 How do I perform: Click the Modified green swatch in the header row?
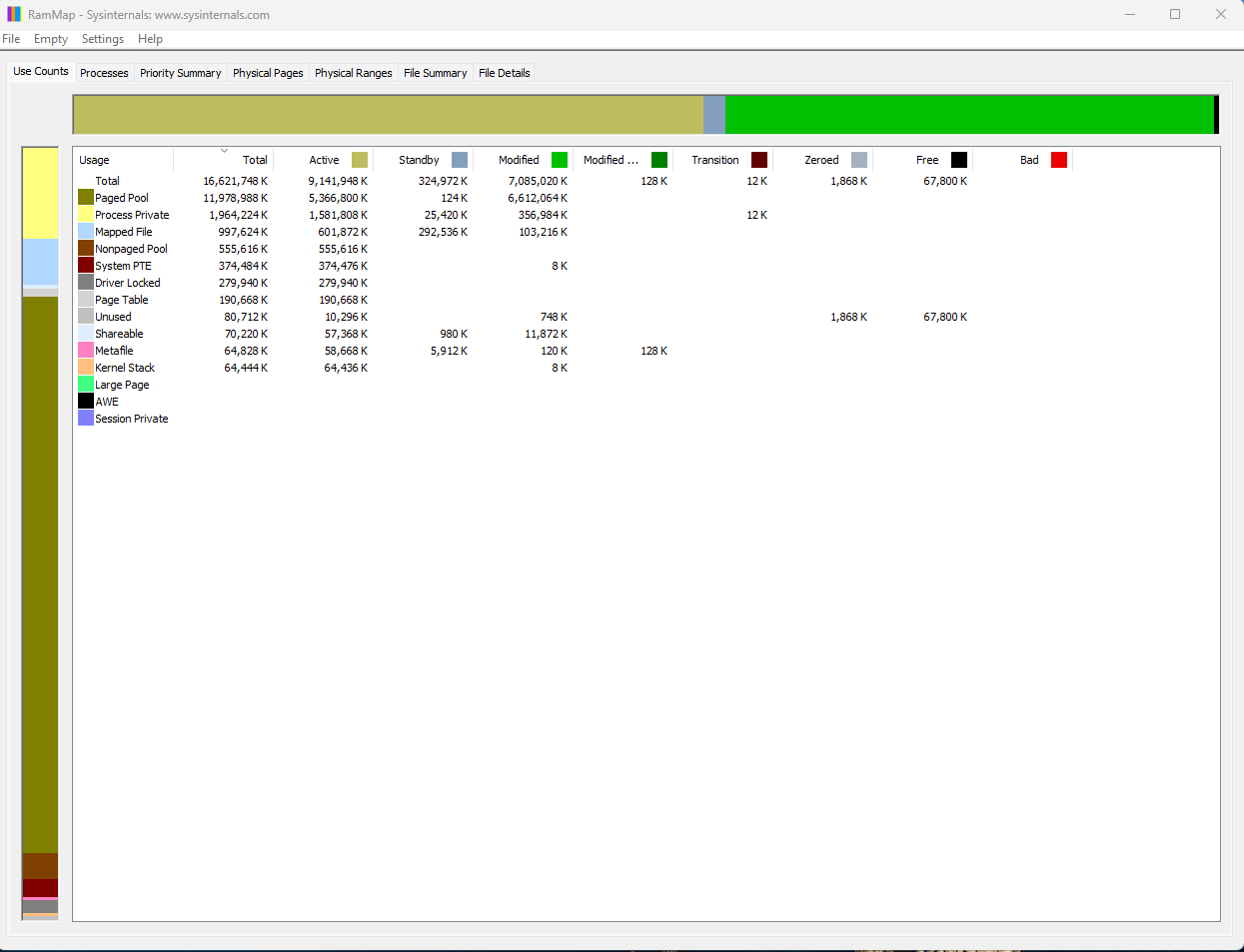coord(559,159)
